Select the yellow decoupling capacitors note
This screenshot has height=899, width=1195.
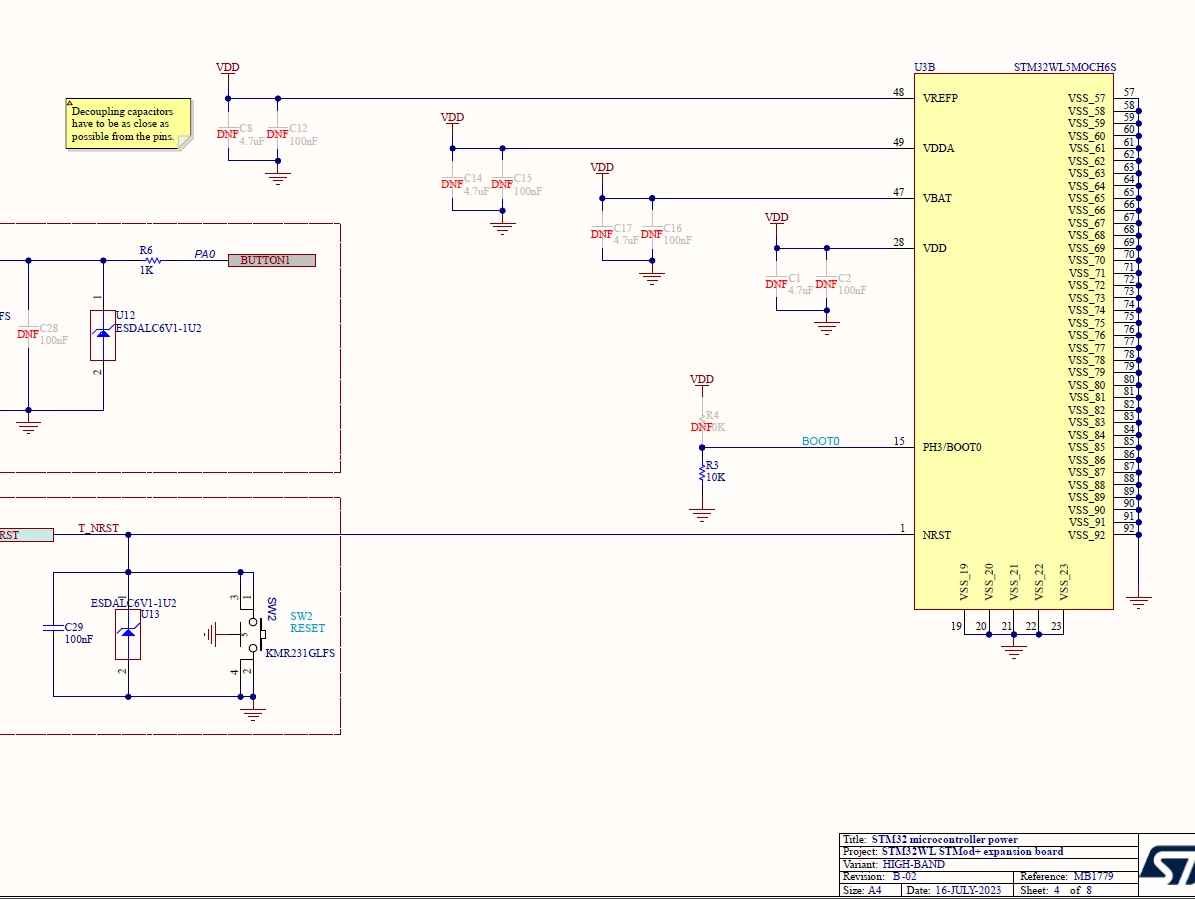128,123
